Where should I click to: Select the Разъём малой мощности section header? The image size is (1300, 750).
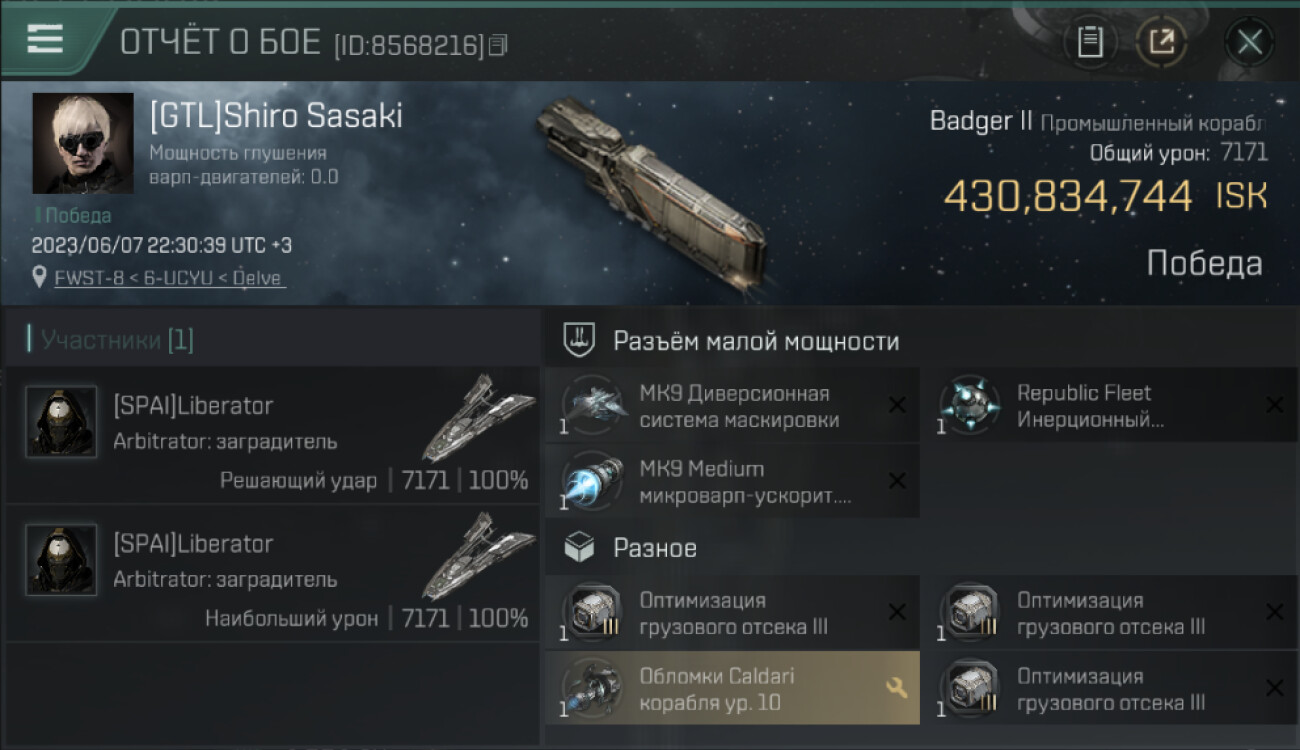tap(756, 341)
